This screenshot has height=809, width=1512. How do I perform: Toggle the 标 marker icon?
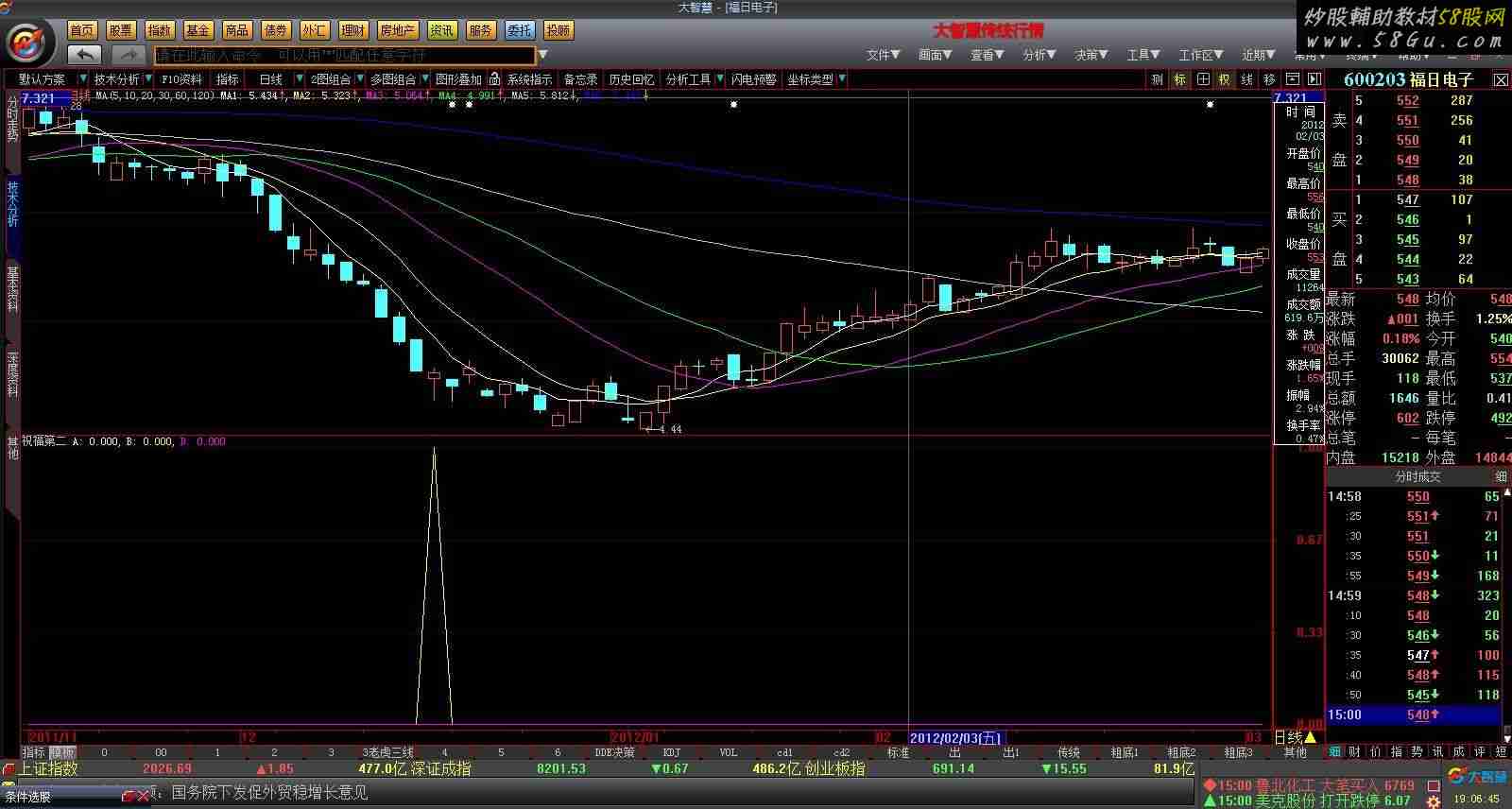[1179, 79]
